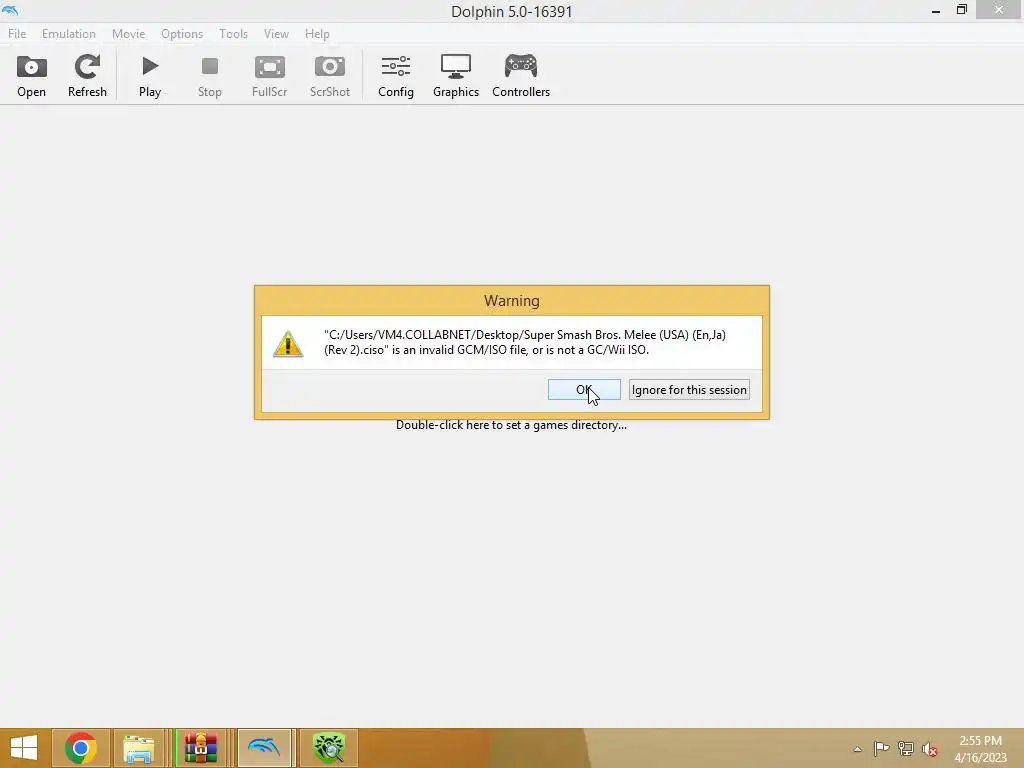Screen dimensions: 1024x768
Task: Toggle fullscreen with FullScr icon
Action: 270,76
